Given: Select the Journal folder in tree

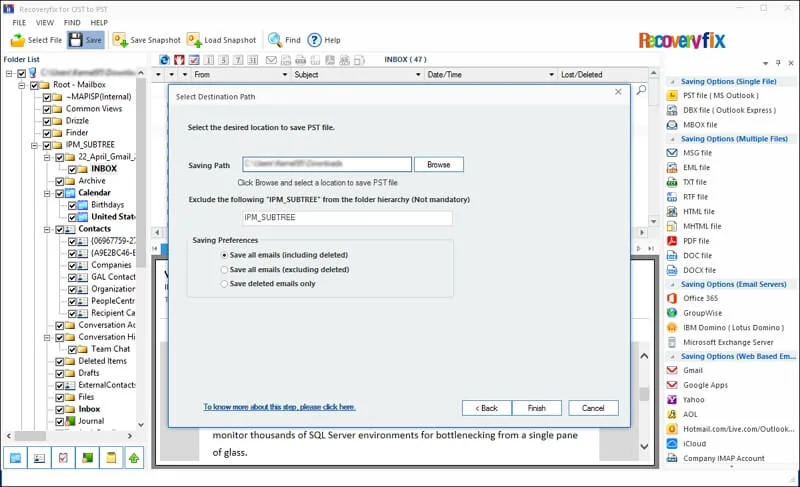Looking at the screenshot, I should (91, 421).
